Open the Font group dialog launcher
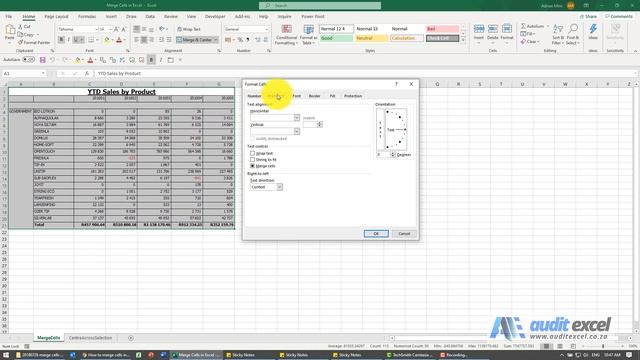The image size is (640, 360). (128, 51)
